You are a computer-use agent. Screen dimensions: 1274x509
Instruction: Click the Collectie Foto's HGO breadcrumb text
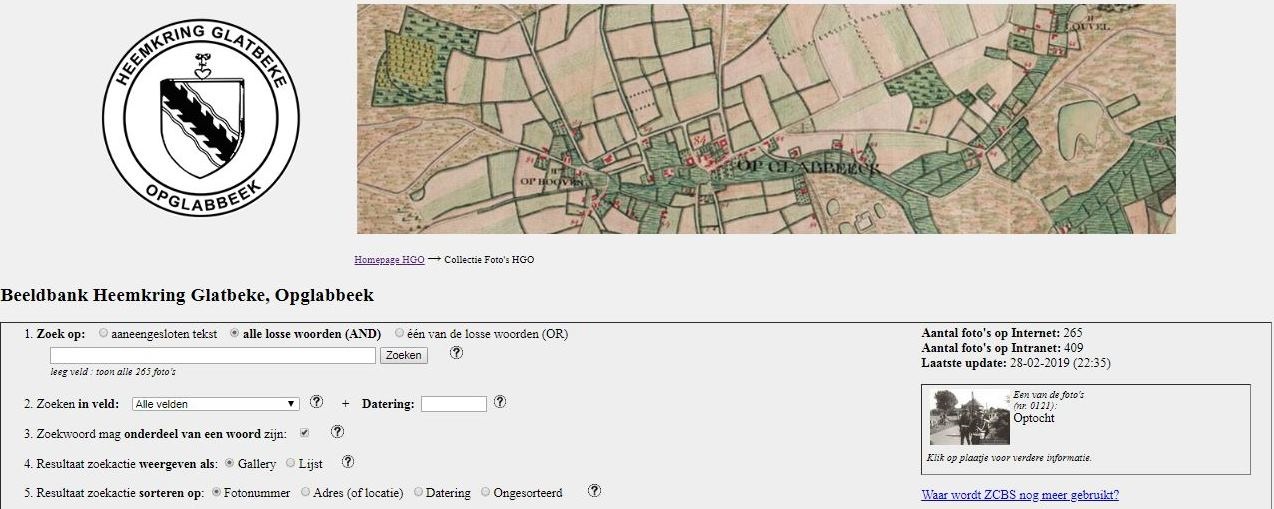point(489,260)
